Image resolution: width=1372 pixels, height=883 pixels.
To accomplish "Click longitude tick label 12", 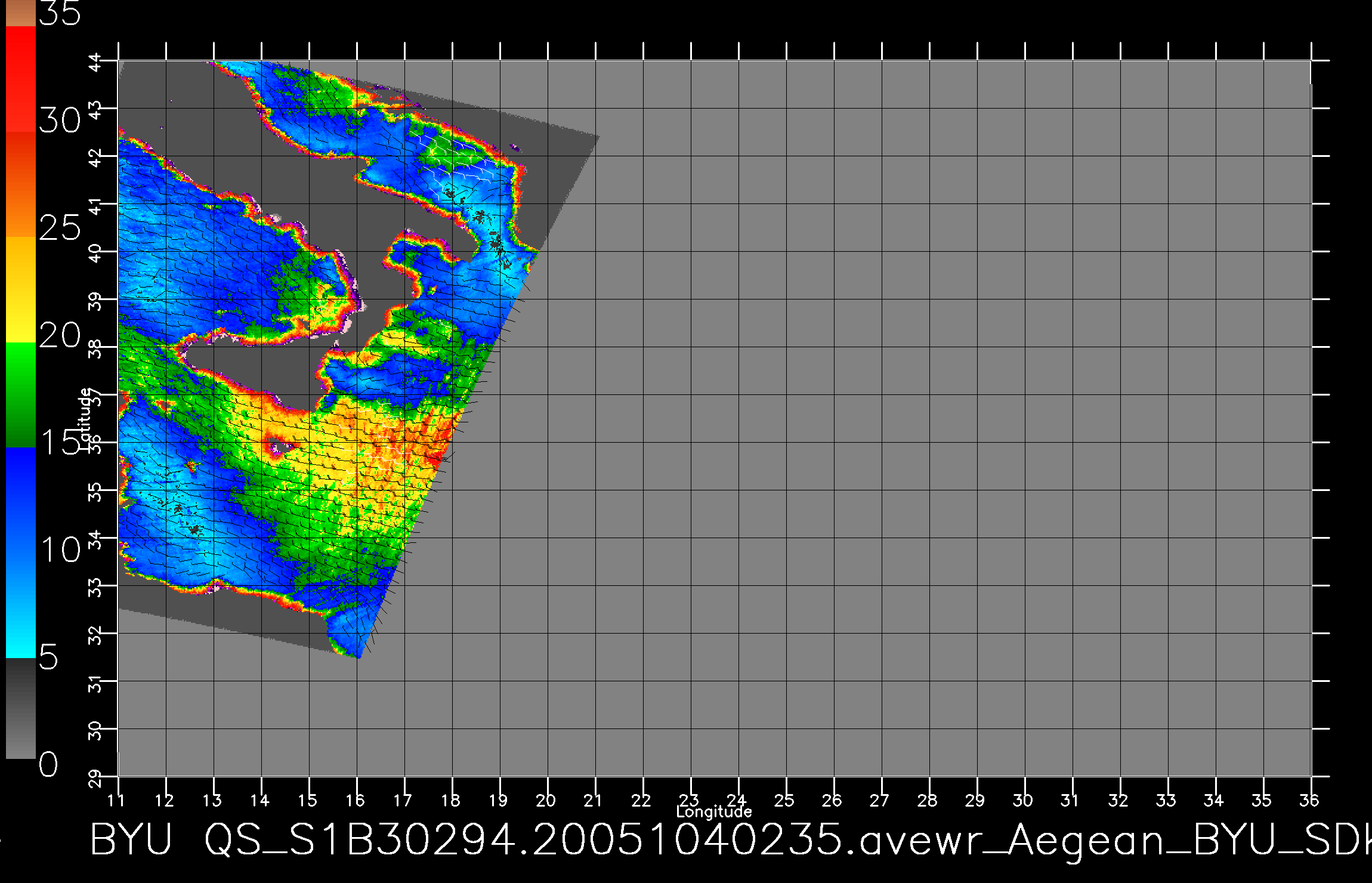I will click(164, 799).
